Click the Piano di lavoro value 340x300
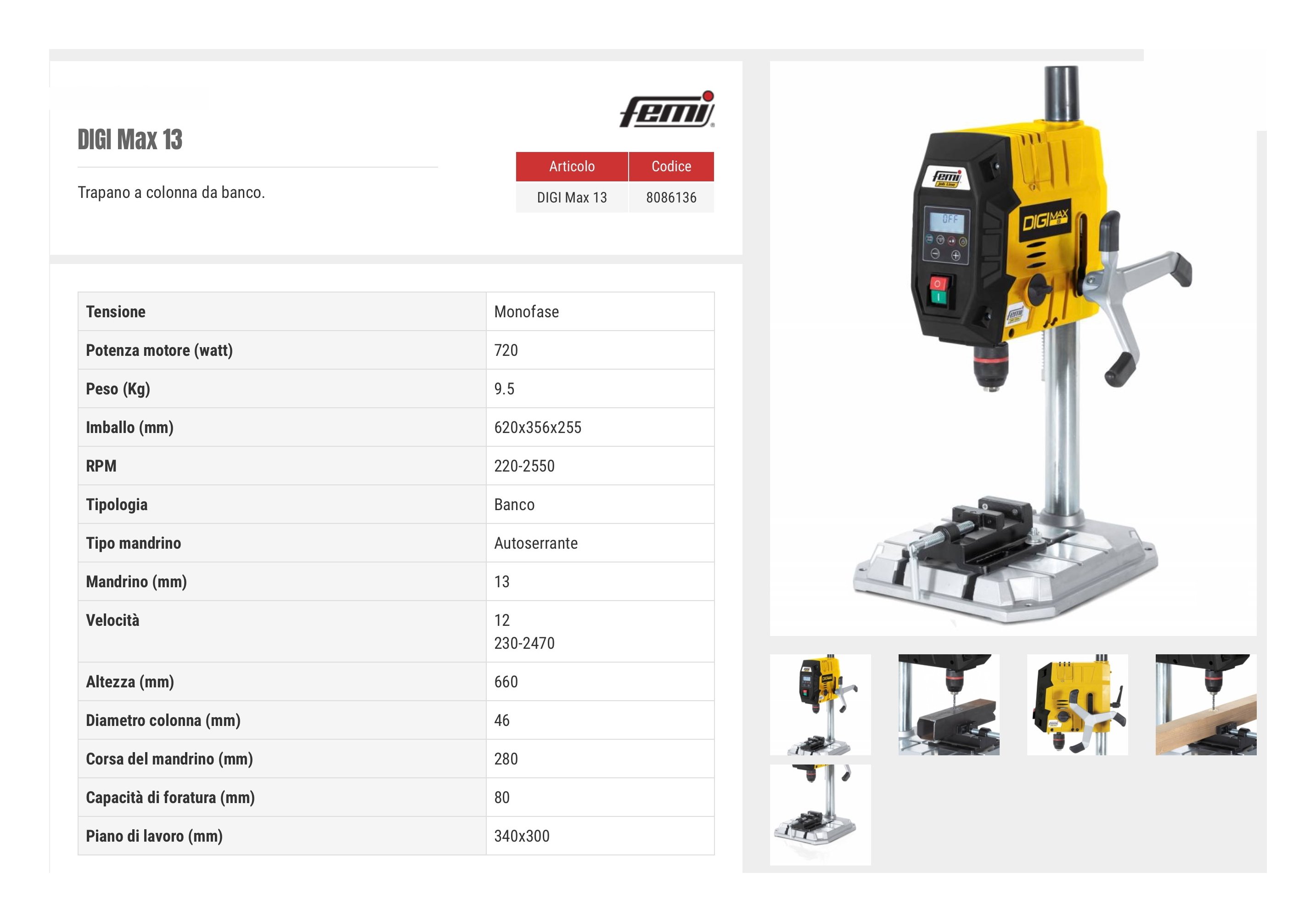The width and height of the screenshot is (1316, 922). pyautogui.click(x=522, y=836)
